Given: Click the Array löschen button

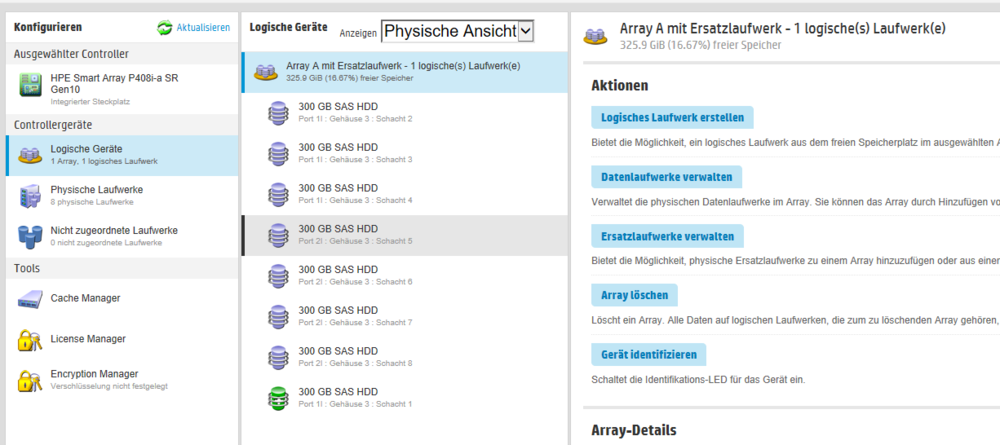Looking at the screenshot, I should point(635,295).
